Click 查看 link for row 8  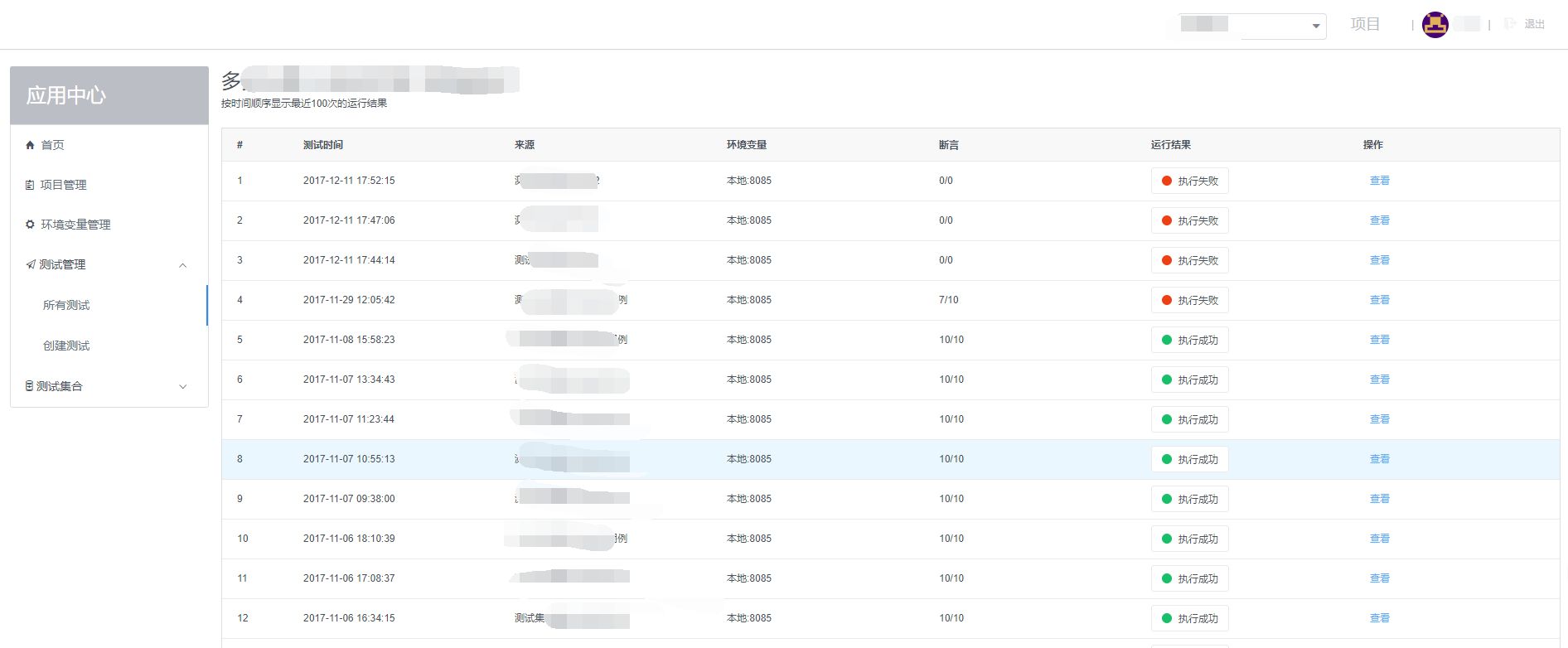(x=1380, y=459)
